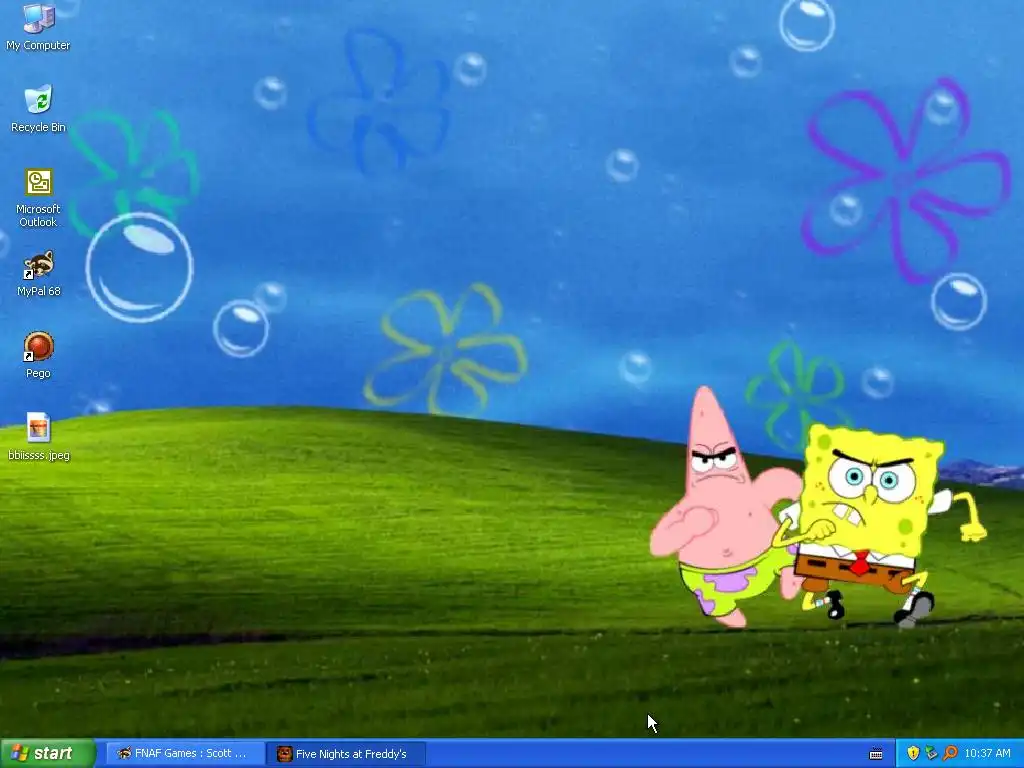Click the keyboard language bar icon

point(876,754)
